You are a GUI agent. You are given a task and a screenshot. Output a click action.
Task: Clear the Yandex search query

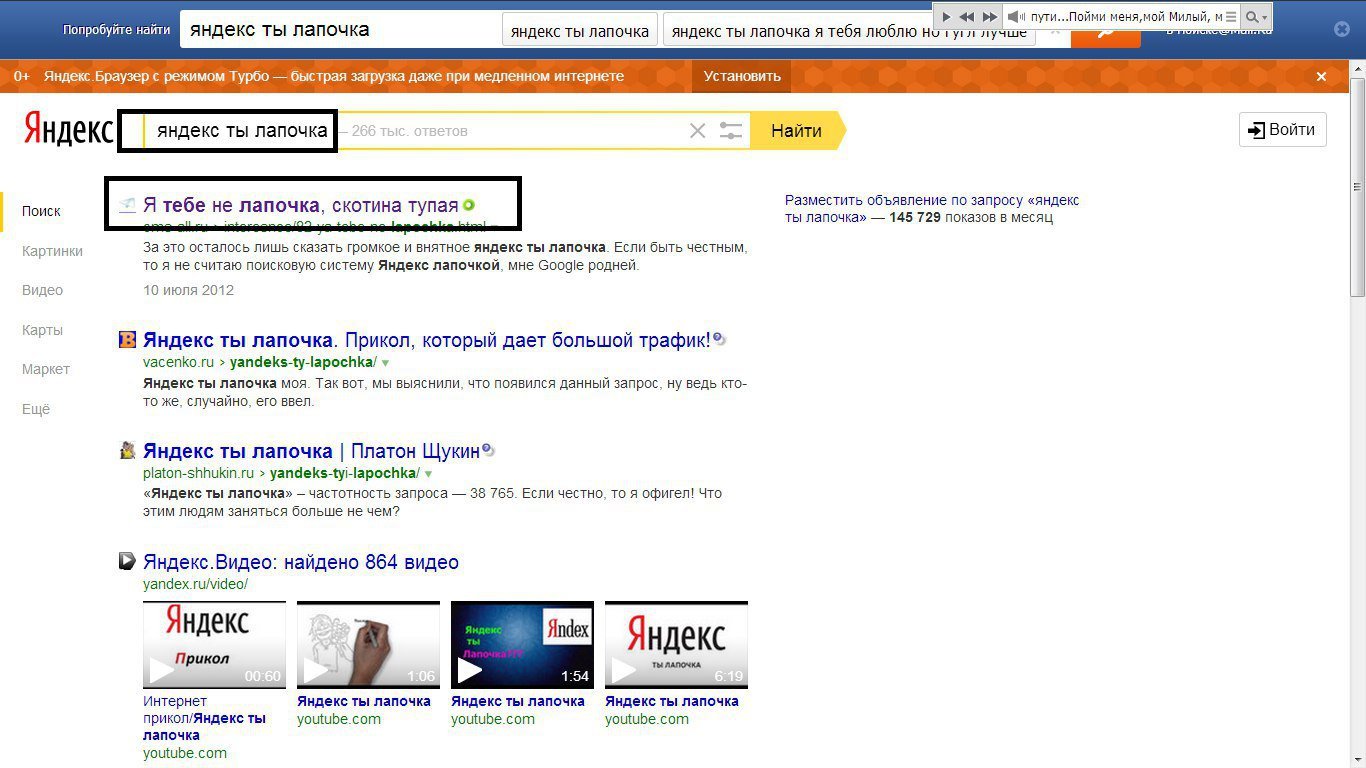(698, 131)
